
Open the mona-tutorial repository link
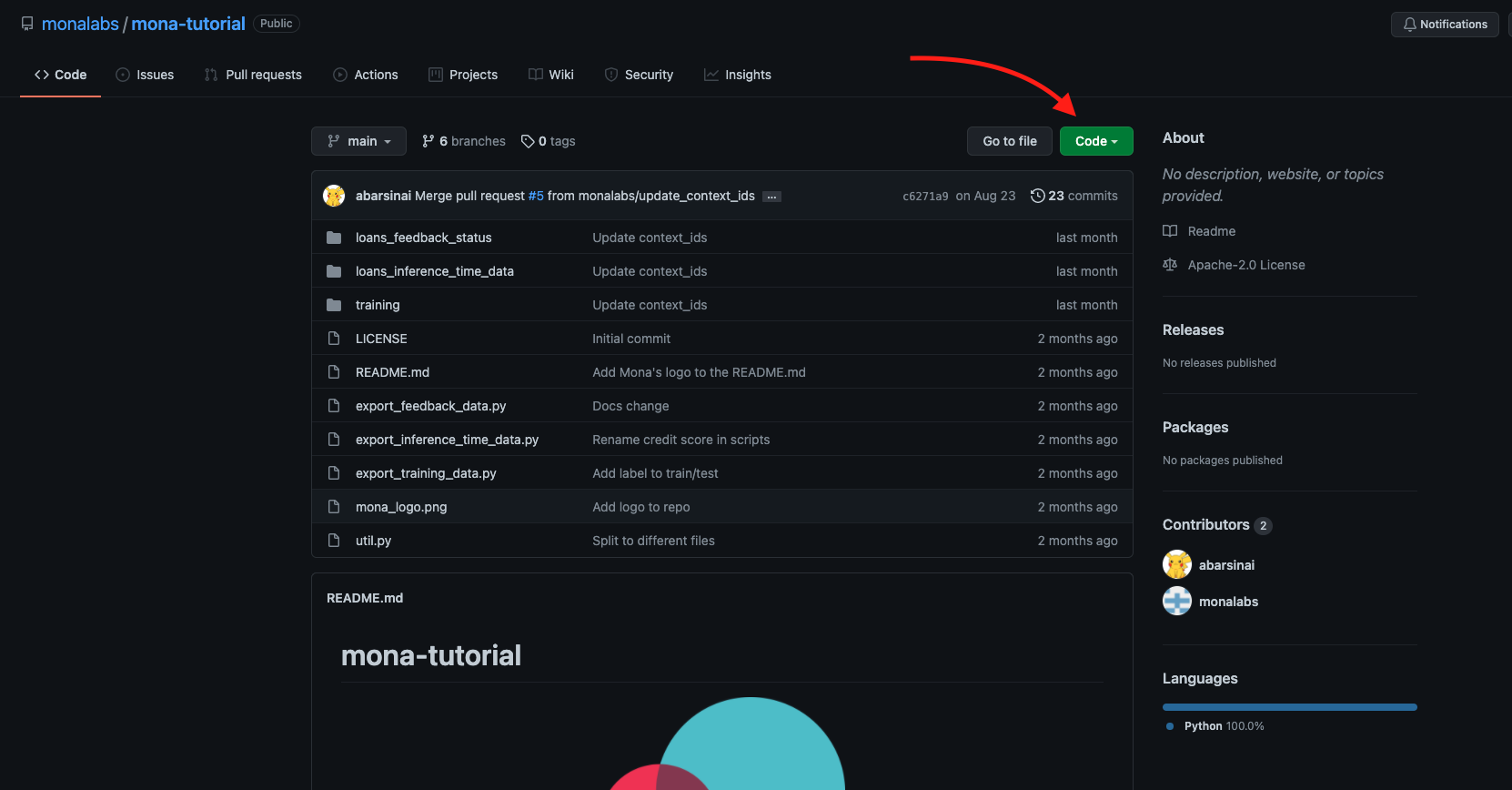click(x=188, y=24)
